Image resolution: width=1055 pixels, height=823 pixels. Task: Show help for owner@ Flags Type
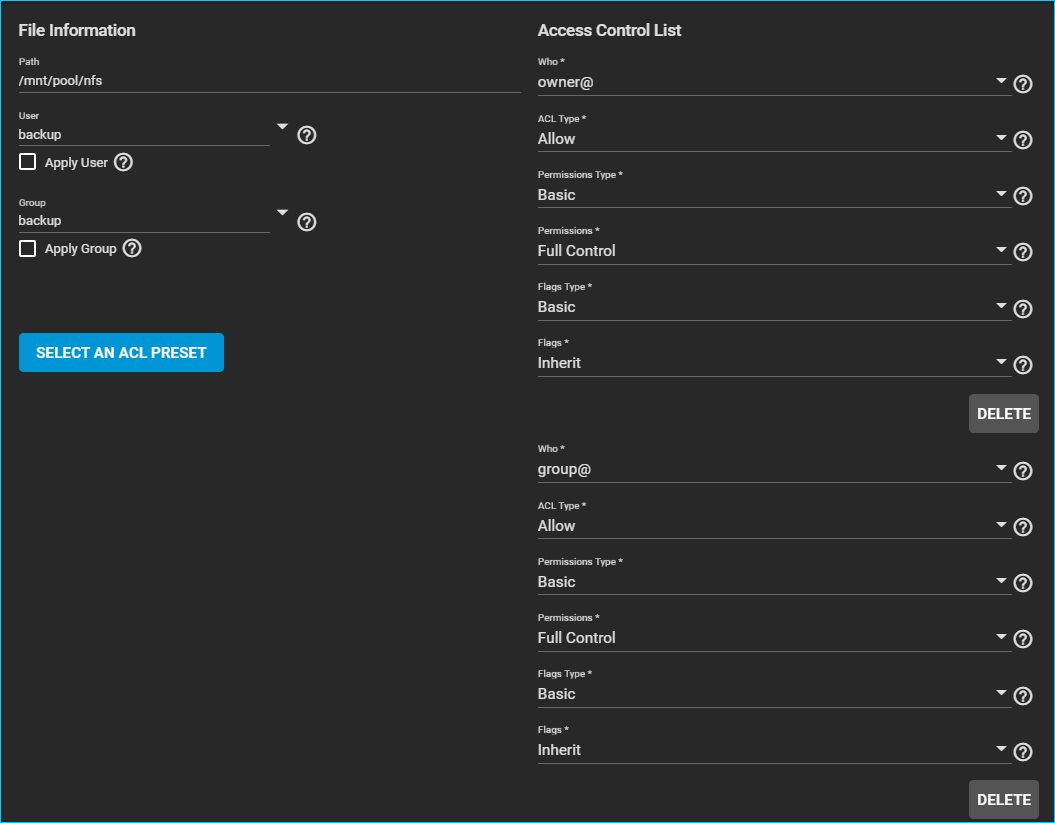click(x=1023, y=309)
